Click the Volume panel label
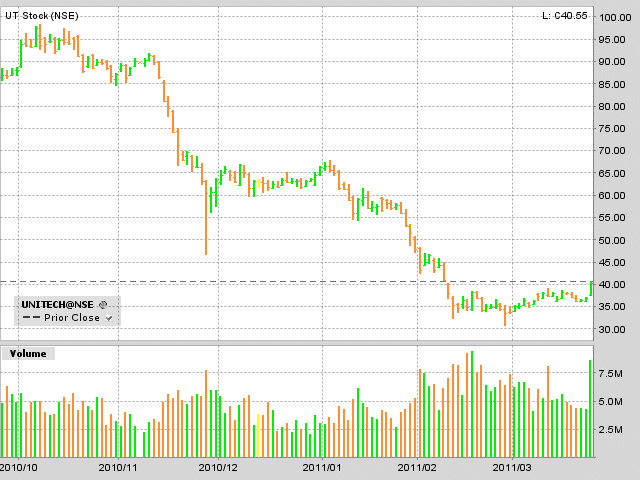This screenshot has height=480, width=640. pos(28,353)
